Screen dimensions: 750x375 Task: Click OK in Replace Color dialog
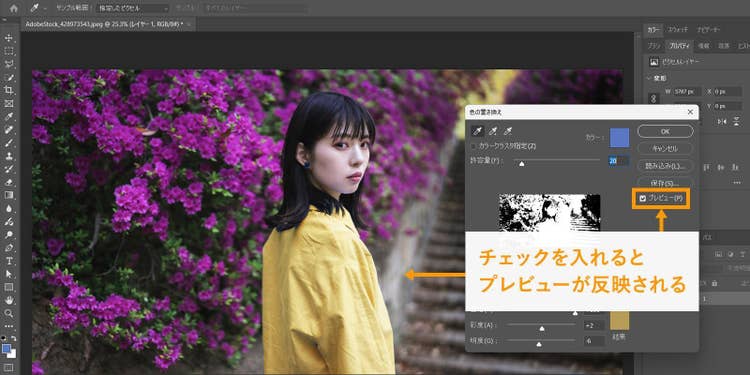[665, 131]
